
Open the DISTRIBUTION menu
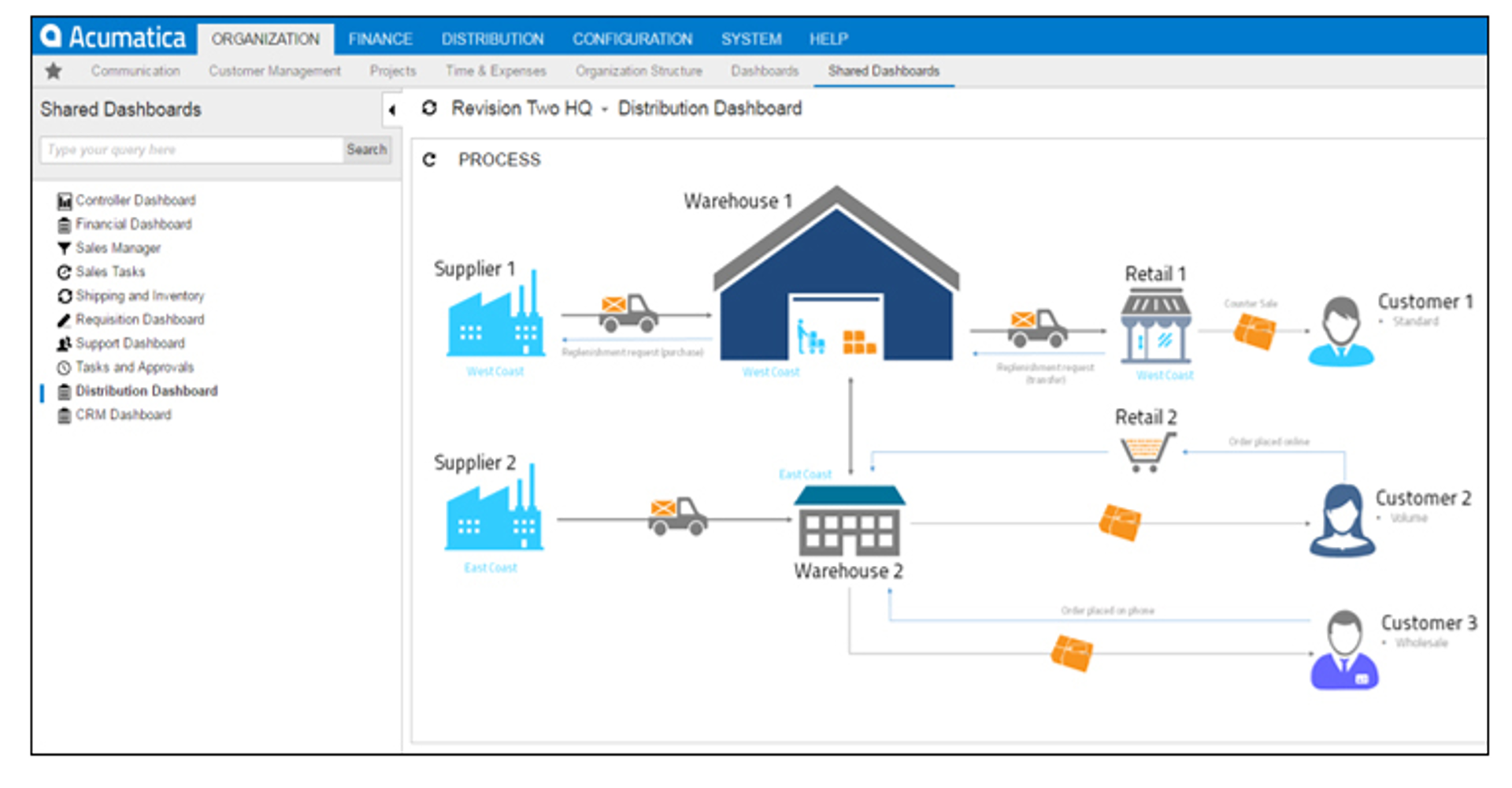(492, 39)
